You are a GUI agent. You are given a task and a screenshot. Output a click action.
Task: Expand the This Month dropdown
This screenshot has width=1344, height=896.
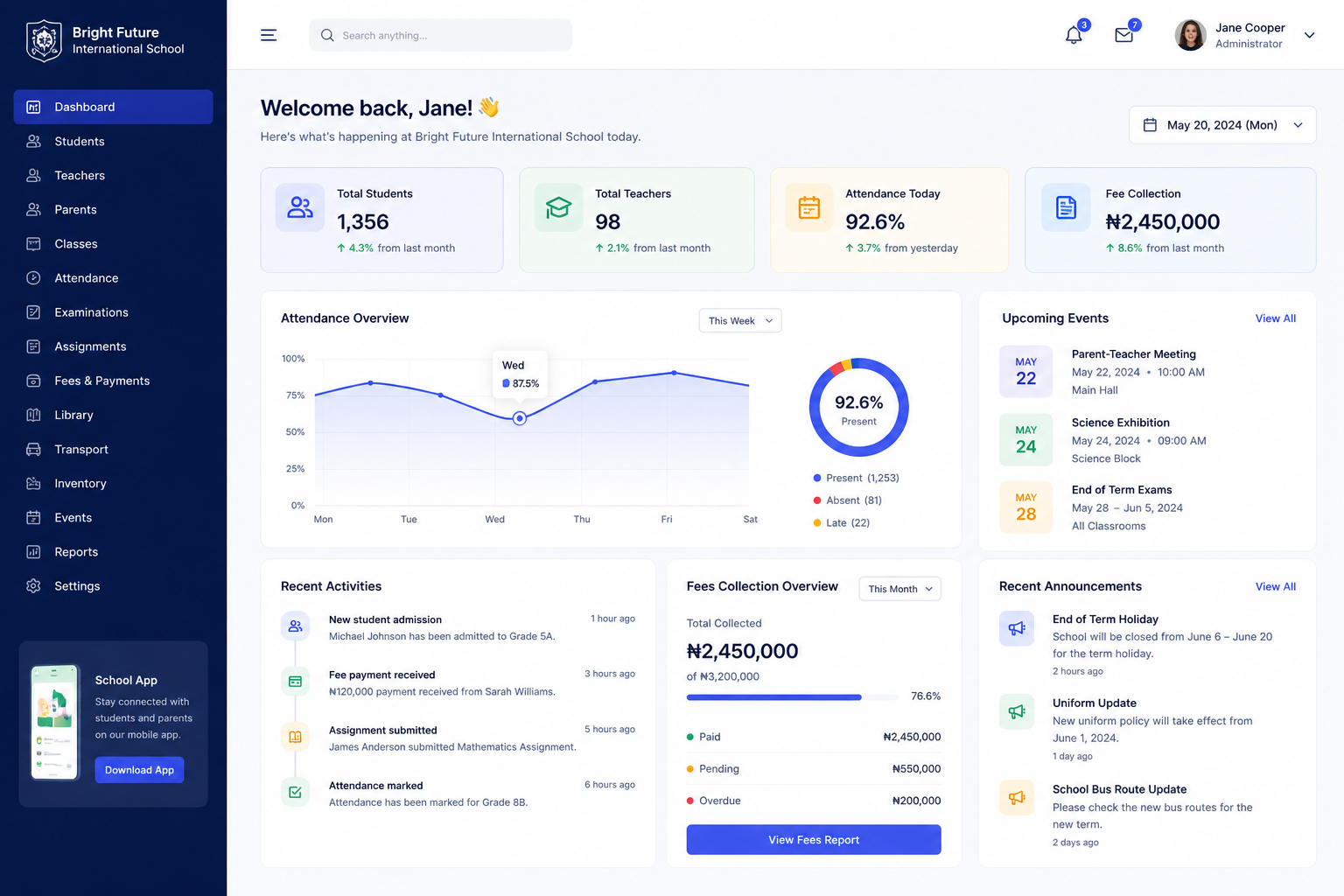pos(900,589)
